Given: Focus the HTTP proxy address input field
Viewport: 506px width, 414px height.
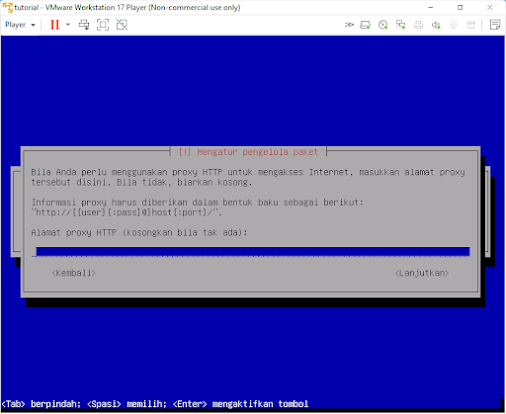Looking at the screenshot, I should point(253,252).
